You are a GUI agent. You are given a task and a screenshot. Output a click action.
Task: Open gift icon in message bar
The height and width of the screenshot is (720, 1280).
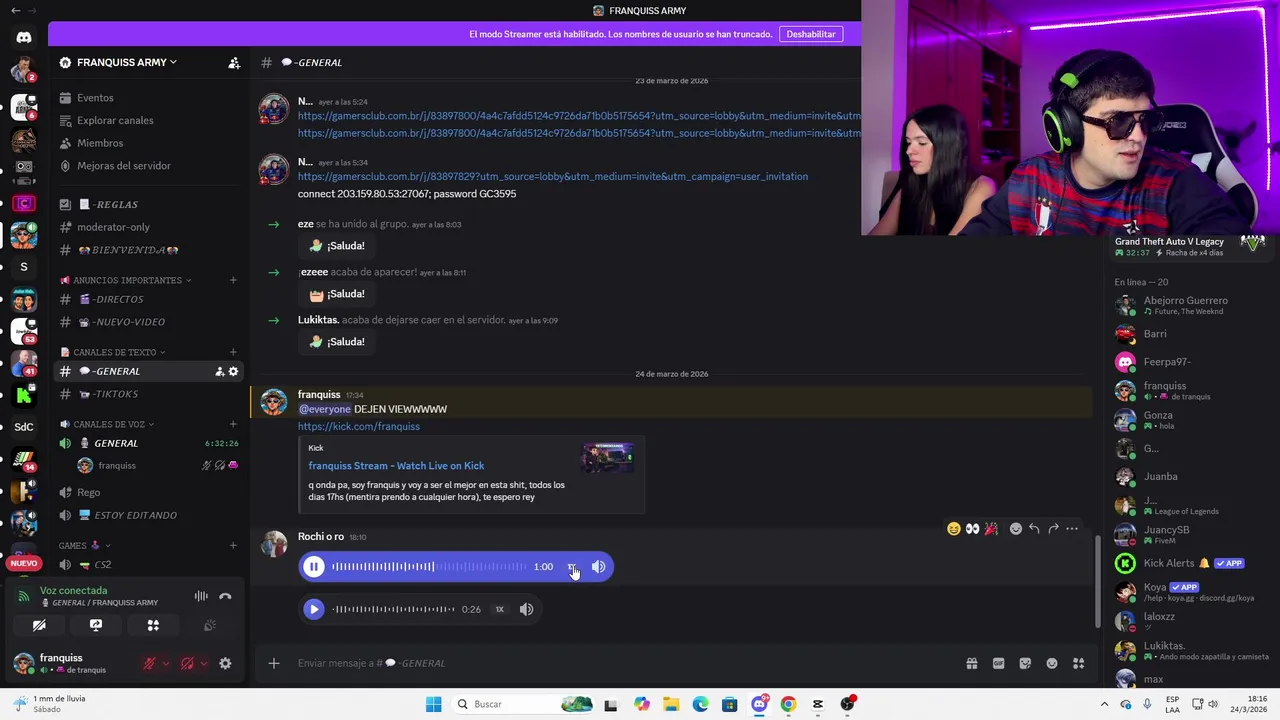(x=971, y=663)
